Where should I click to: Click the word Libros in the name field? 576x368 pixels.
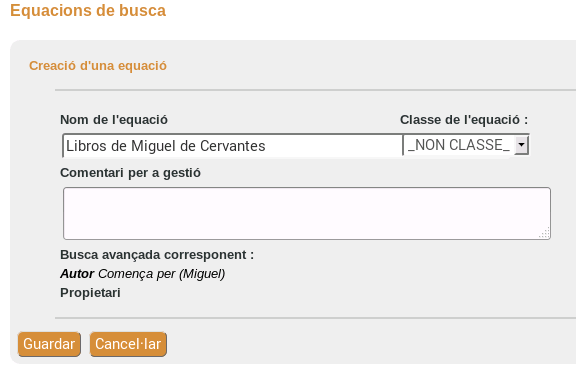87,146
